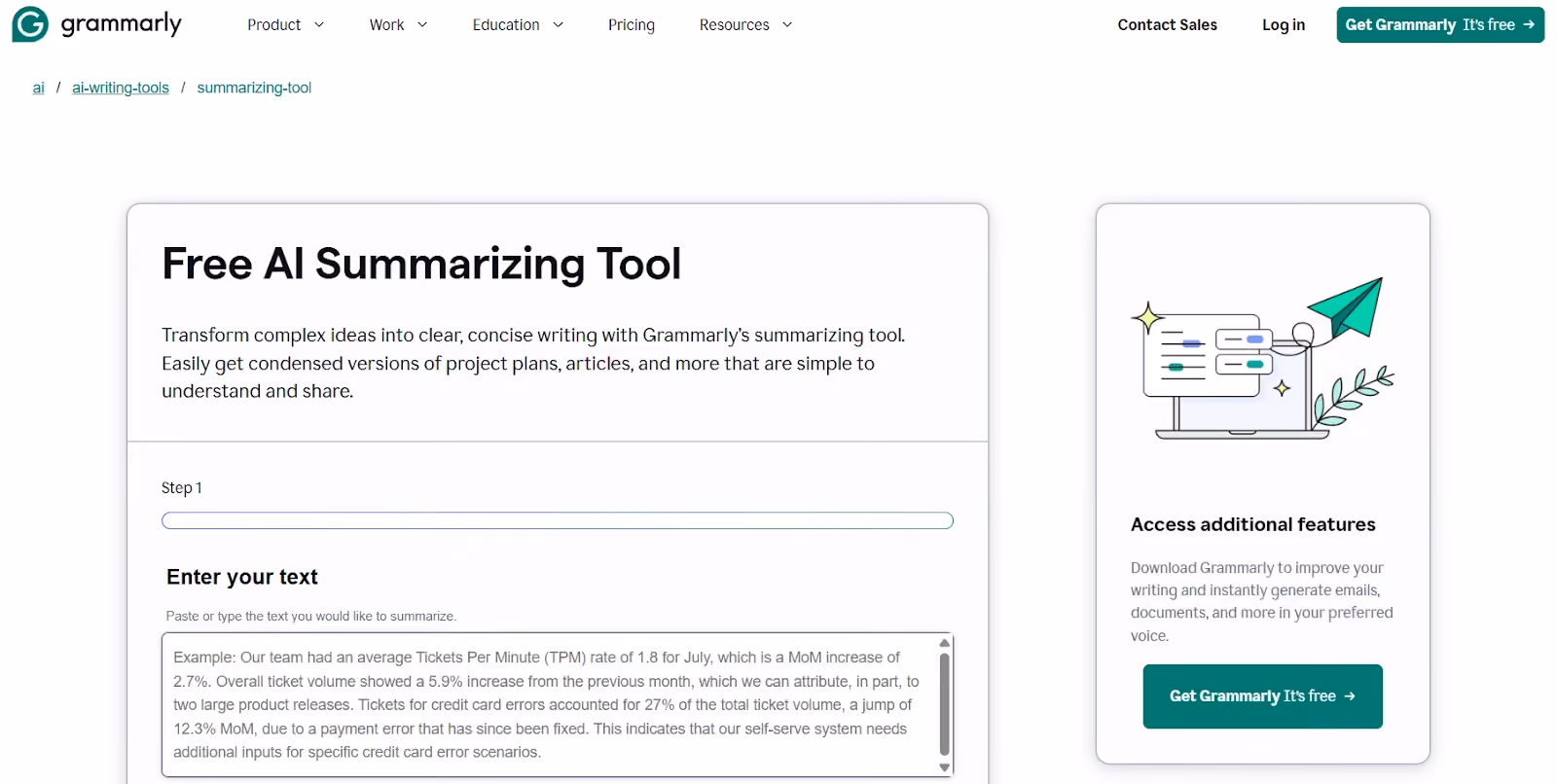This screenshot has height=784, width=1557.
Task: Open the Education dropdown
Action: point(518,25)
